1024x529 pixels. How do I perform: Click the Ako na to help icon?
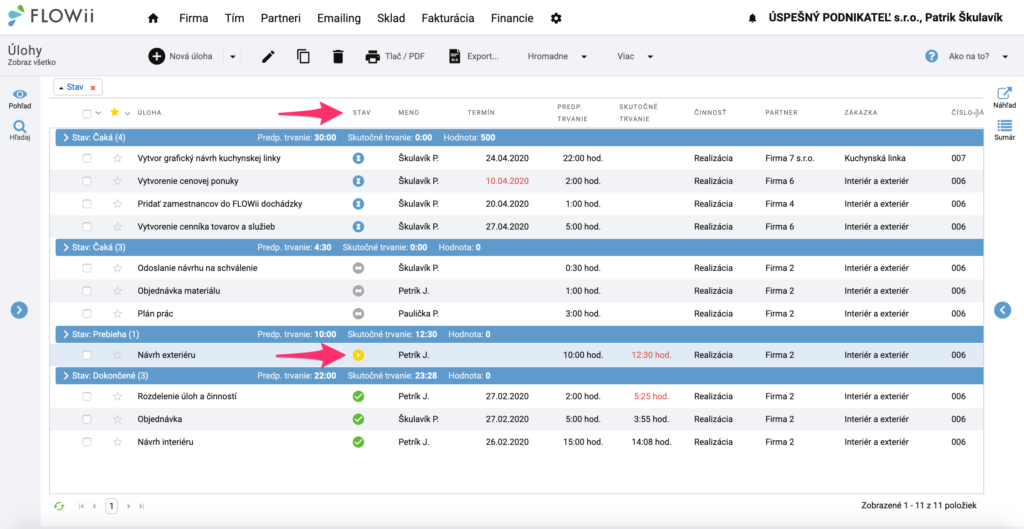932,56
